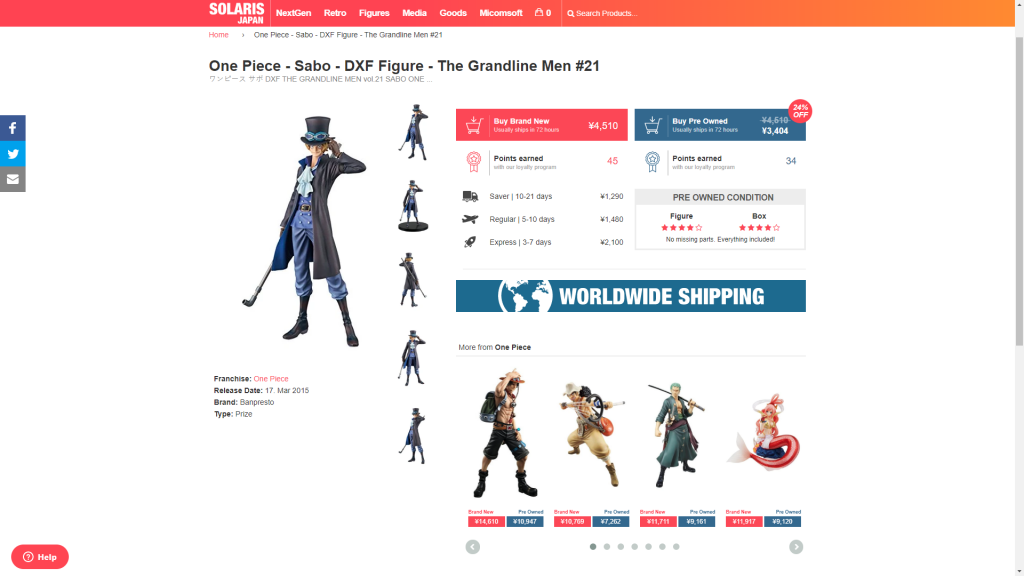Open the Help chat button
1024x576 pixels.
pyautogui.click(x=40, y=557)
